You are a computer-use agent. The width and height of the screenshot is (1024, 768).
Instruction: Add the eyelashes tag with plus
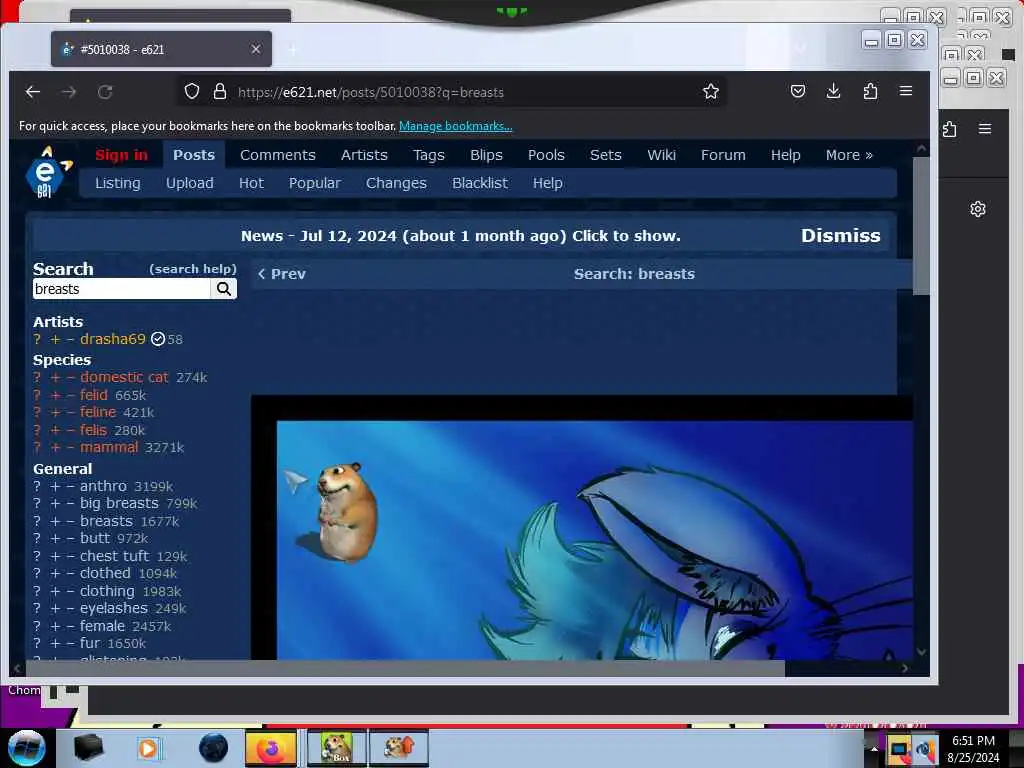pyautogui.click(x=56, y=609)
